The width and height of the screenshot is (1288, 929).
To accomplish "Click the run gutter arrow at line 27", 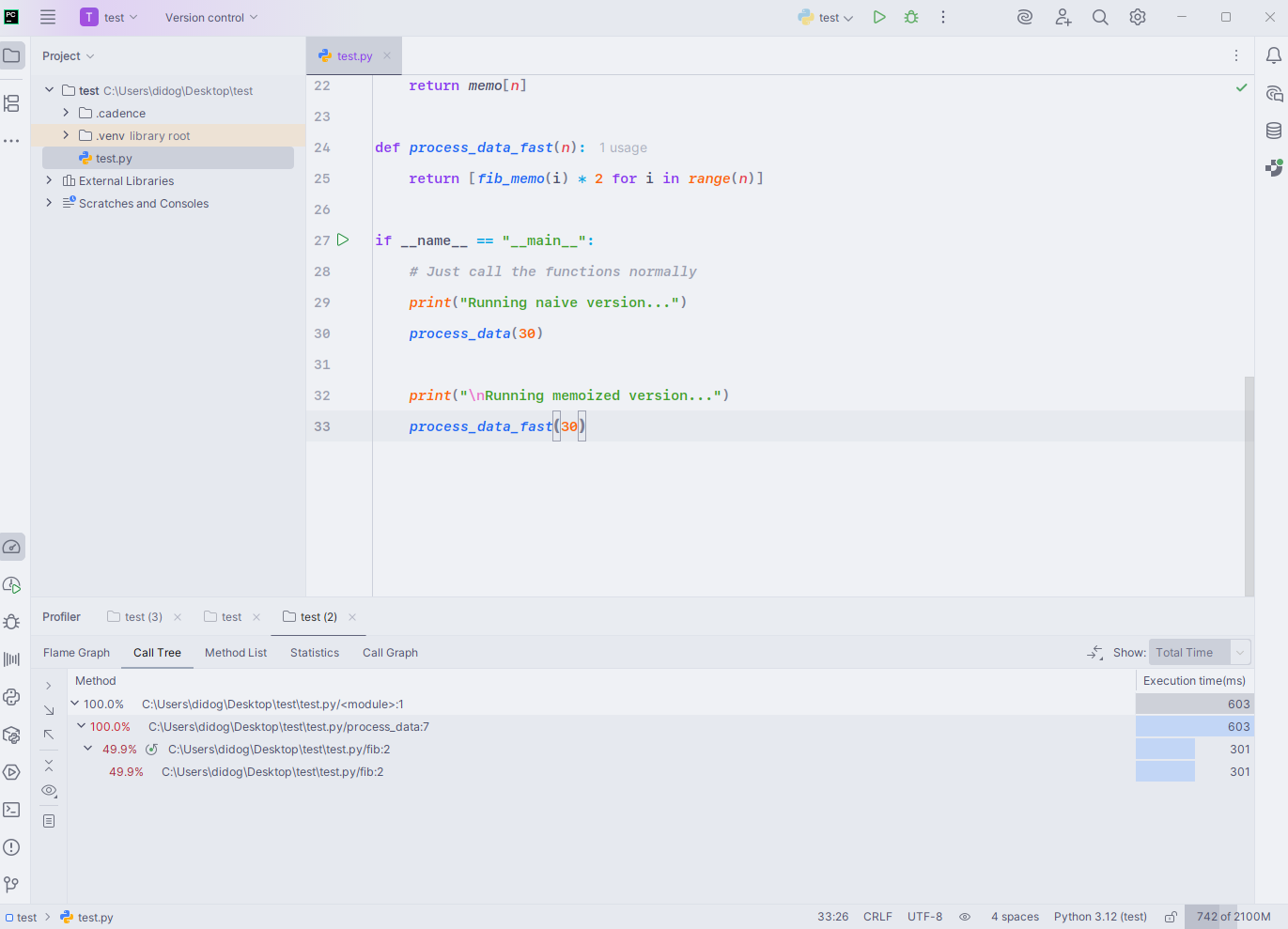I will (x=343, y=240).
